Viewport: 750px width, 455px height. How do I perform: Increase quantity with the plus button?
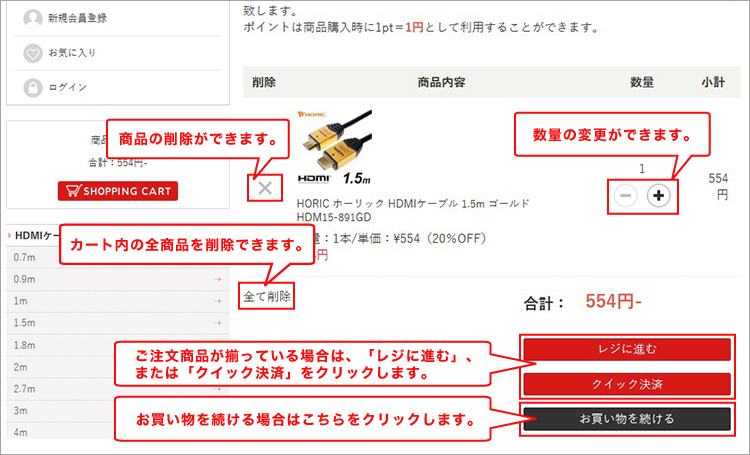click(x=659, y=196)
